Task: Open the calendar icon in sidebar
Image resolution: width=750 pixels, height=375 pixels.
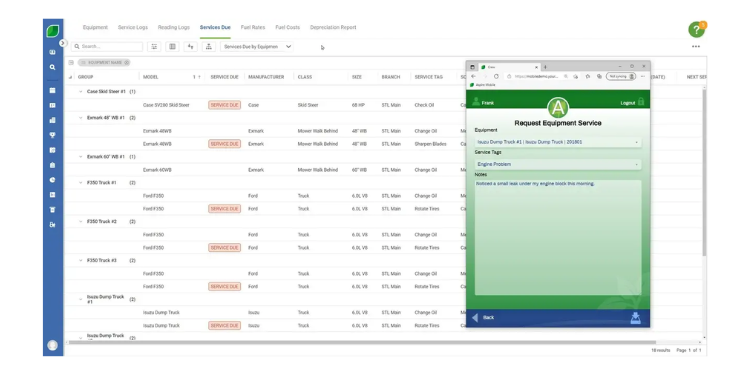Action: click(x=53, y=90)
